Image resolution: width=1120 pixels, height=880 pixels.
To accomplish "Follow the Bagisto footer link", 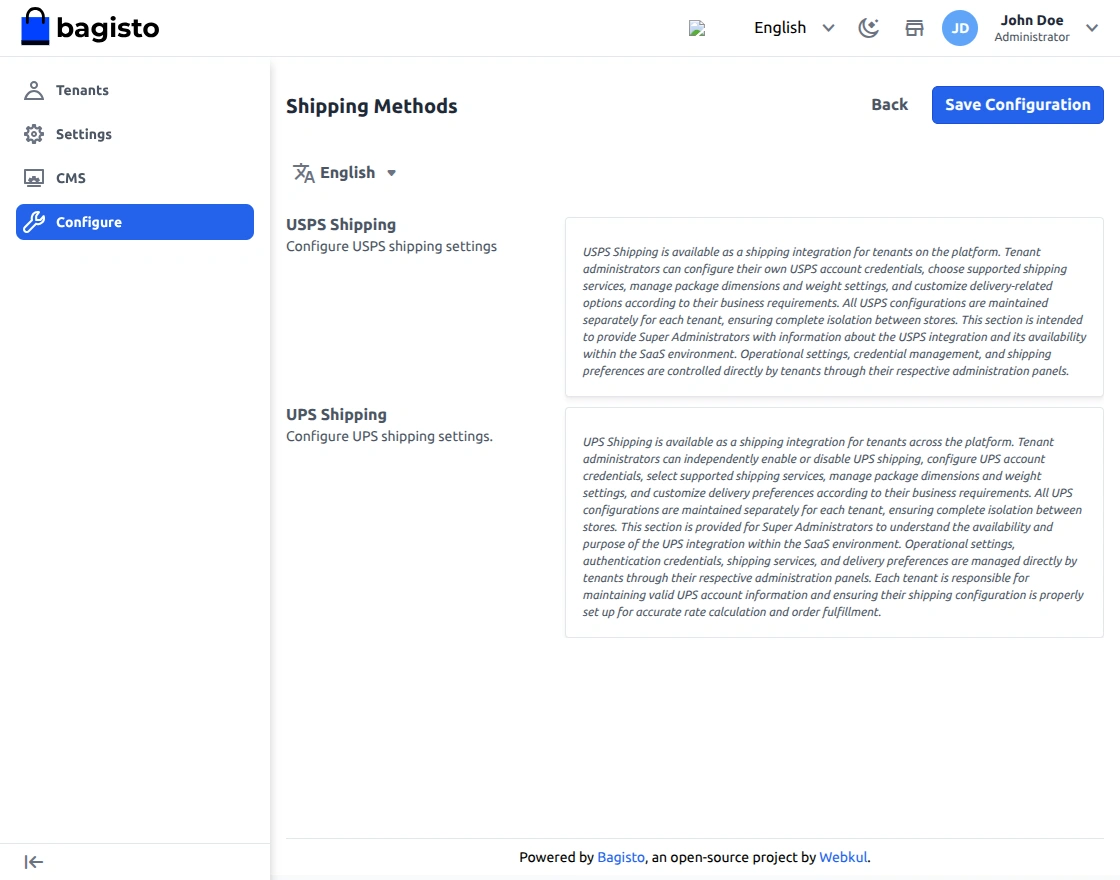I will pyautogui.click(x=620, y=857).
